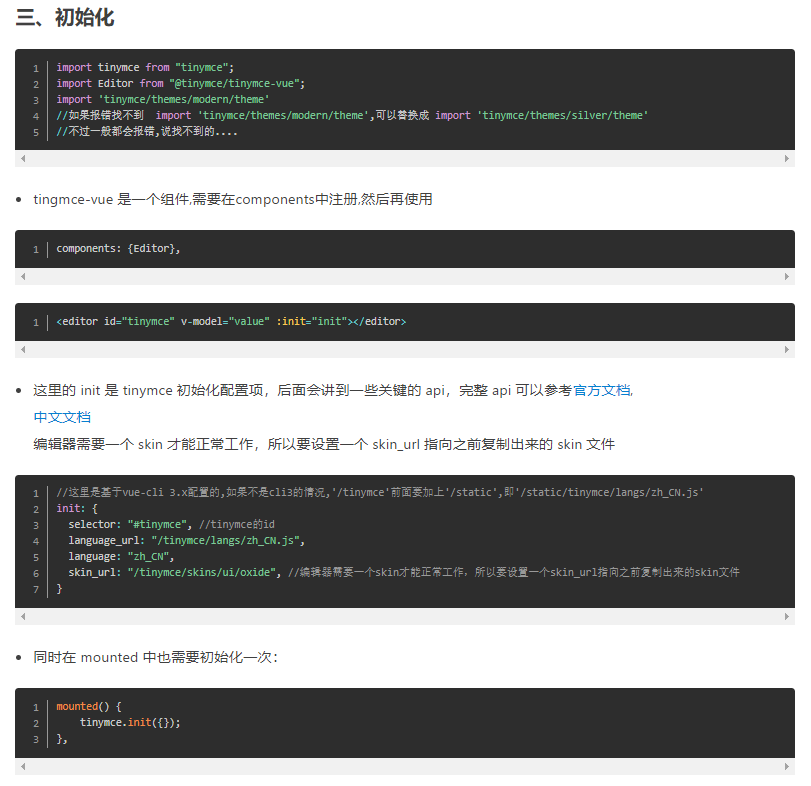Click right scroll arrow under mounted code block

787,766
